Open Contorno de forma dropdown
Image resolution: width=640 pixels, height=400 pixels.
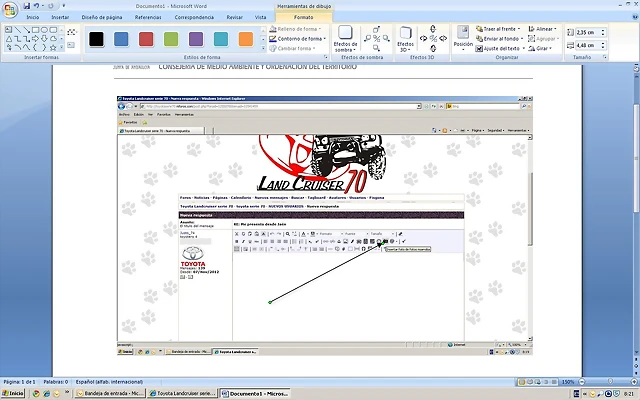(298, 39)
